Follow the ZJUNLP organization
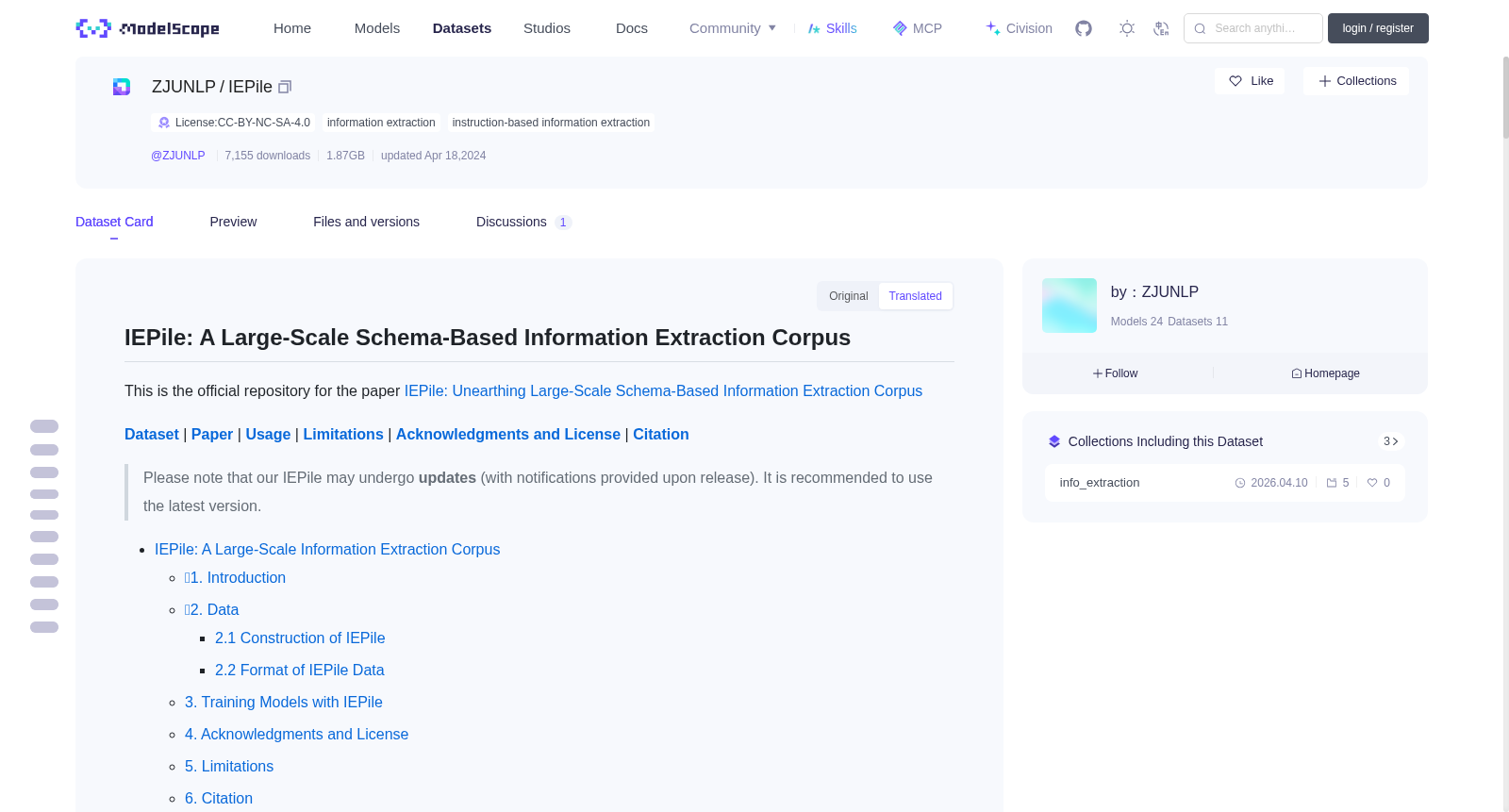Image resolution: width=1509 pixels, height=812 pixels. (x=1116, y=373)
